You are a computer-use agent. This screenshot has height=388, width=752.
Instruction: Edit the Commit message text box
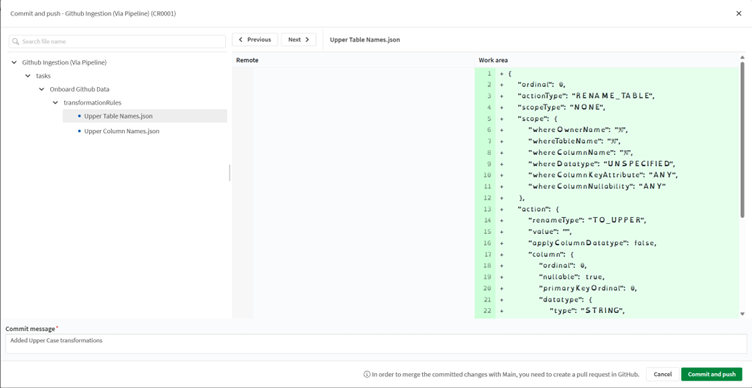point(376,344)
